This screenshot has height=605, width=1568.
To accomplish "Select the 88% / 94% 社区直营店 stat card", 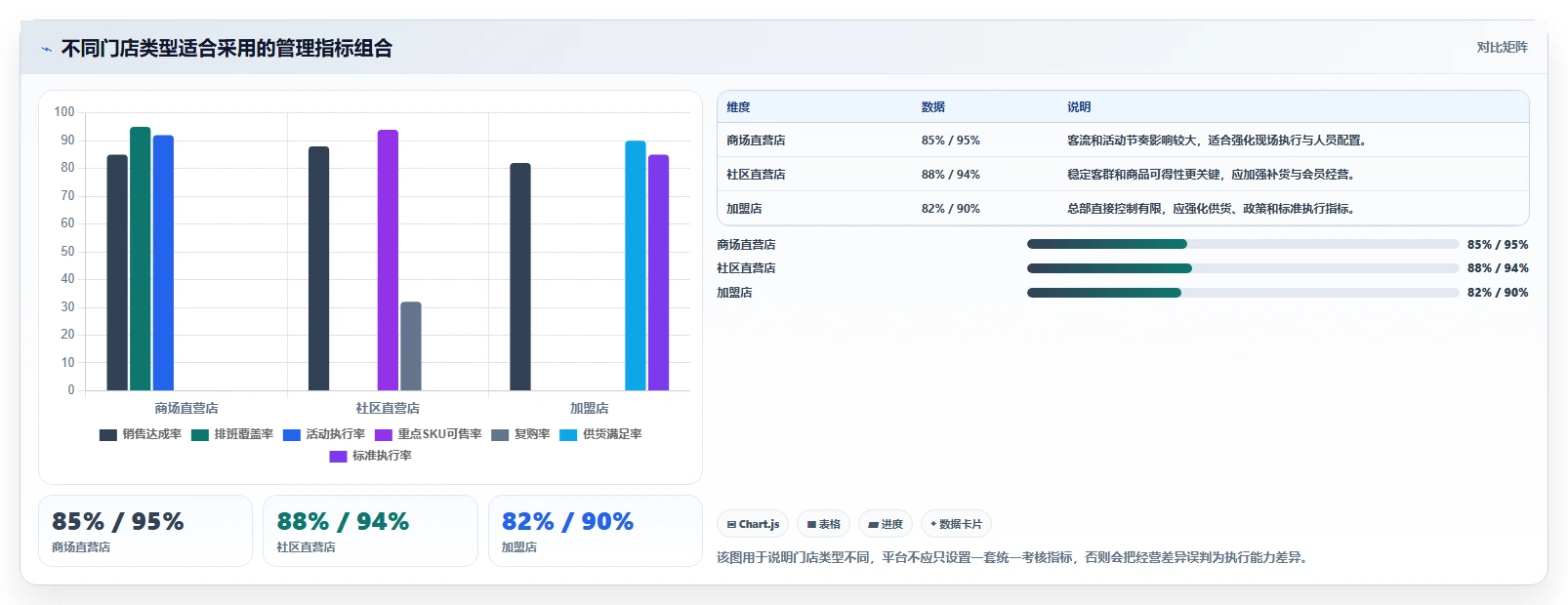I will tap(370, 531).
